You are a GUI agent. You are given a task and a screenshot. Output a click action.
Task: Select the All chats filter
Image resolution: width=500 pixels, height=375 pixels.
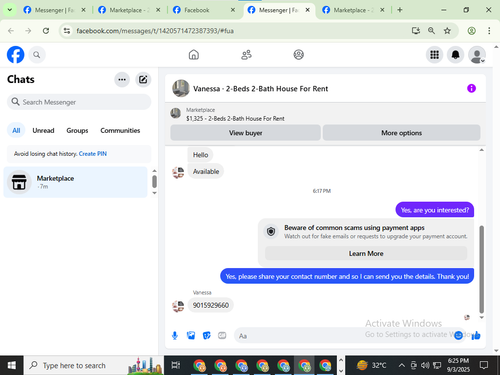coord(16,130)
